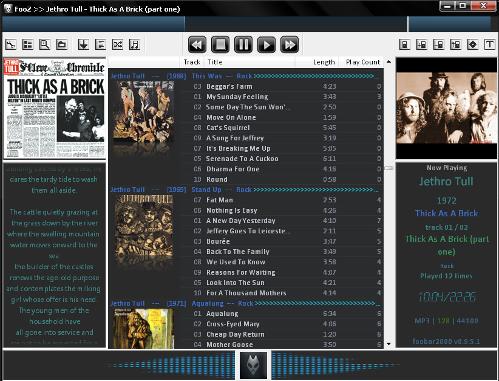The image size is (499, 381).
Task: Click the T text toolbar icon
Action: (x=490, y=44)
